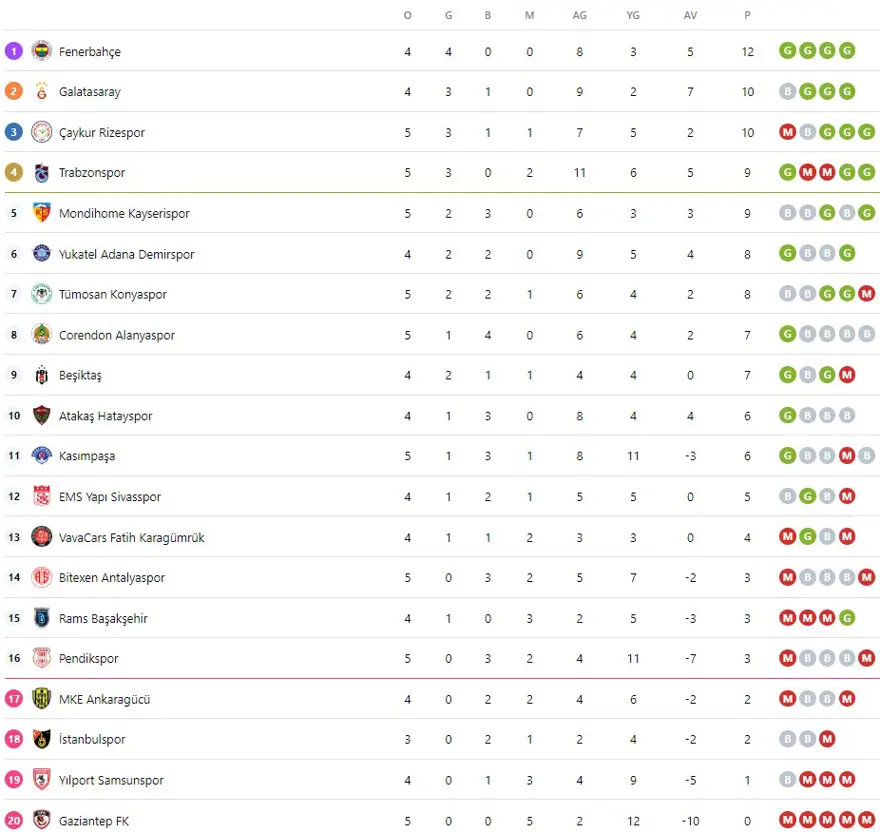Open the Tümosan Konyaspor team link

pyautogui.click(x=112, y=294)
